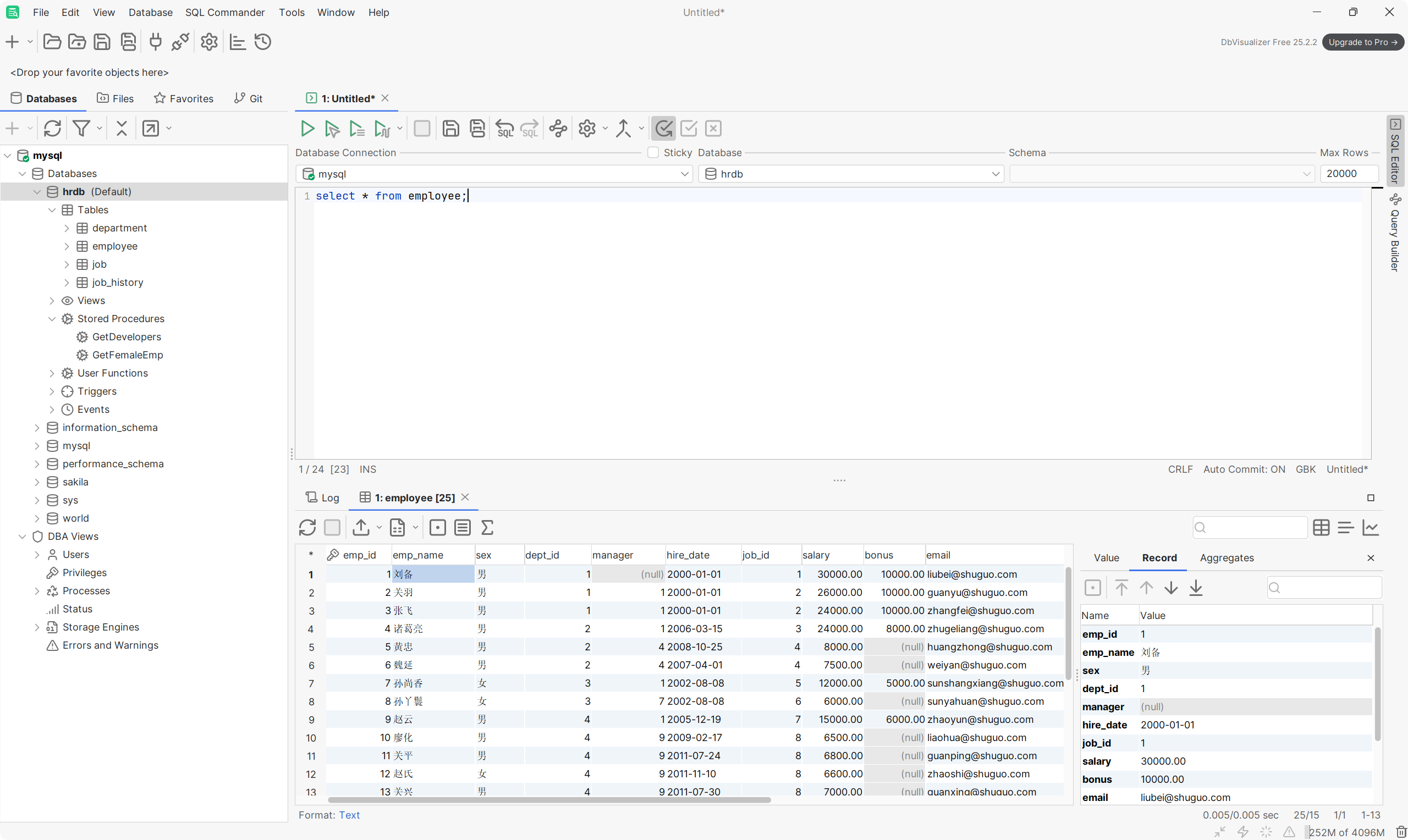Switch to the Aggregates tab
The height and width of the screenshot is (840, 1408).
[1226, 557]
